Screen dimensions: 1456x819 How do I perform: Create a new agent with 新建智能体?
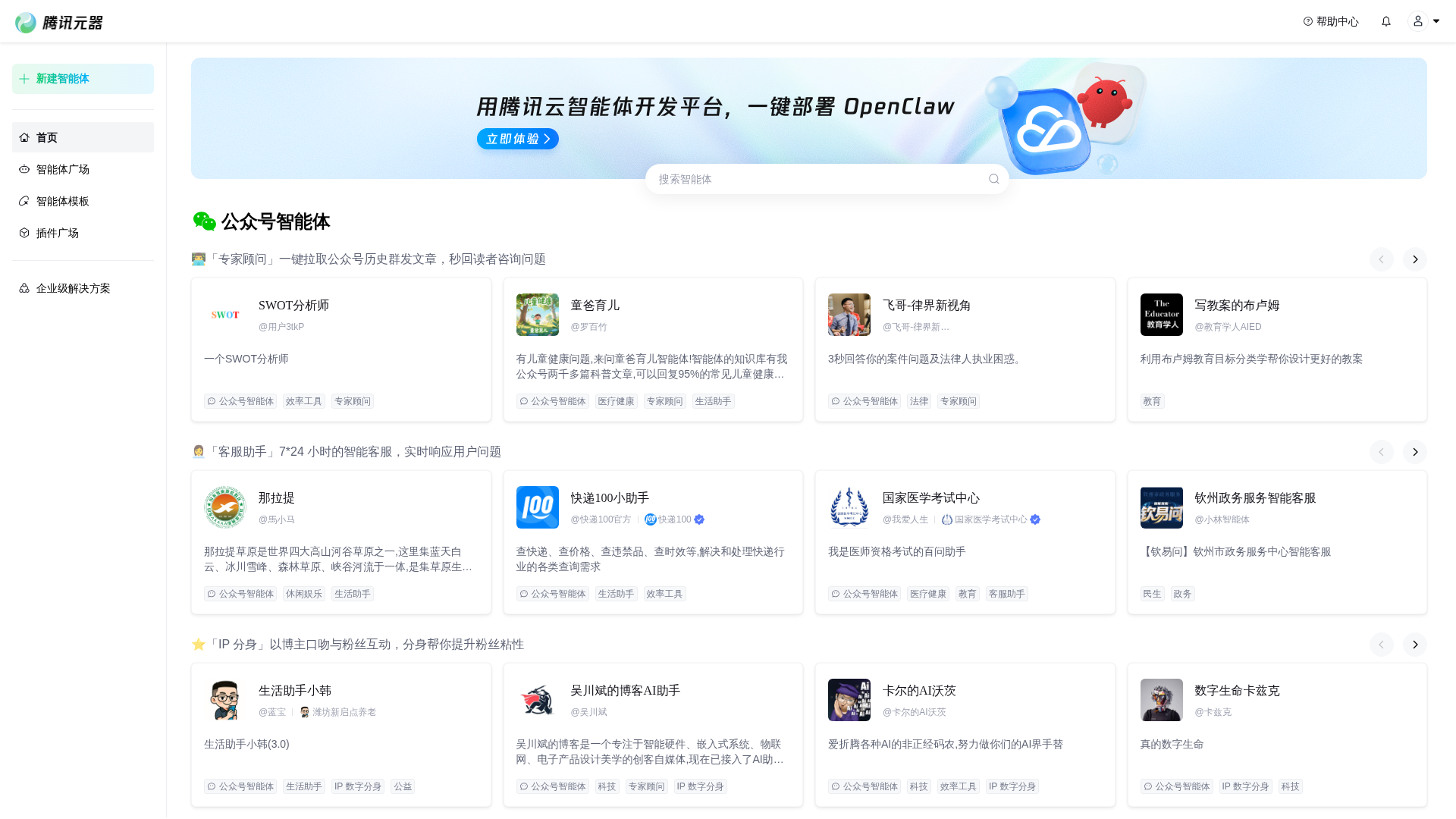(x=83, y=79)
